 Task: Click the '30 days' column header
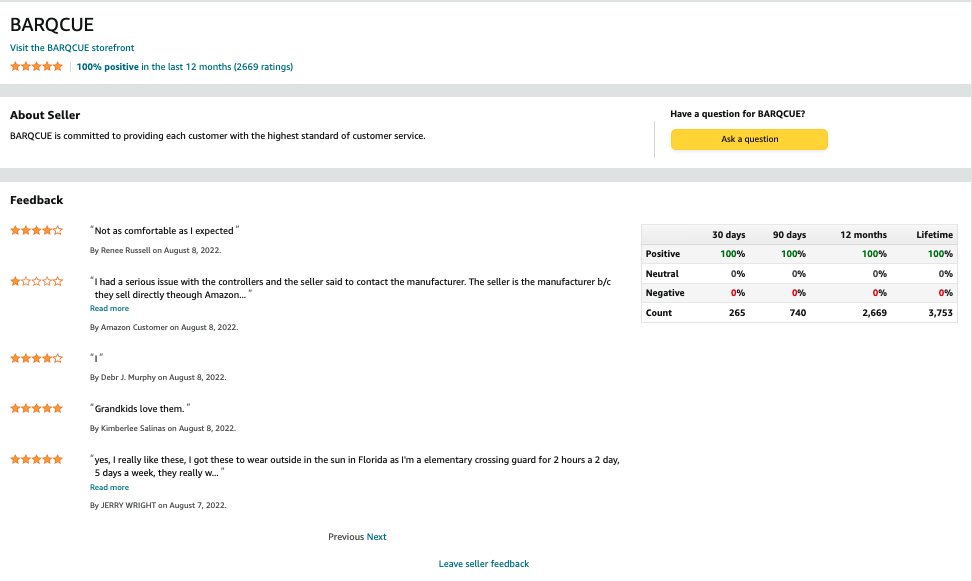click(728, 234)
